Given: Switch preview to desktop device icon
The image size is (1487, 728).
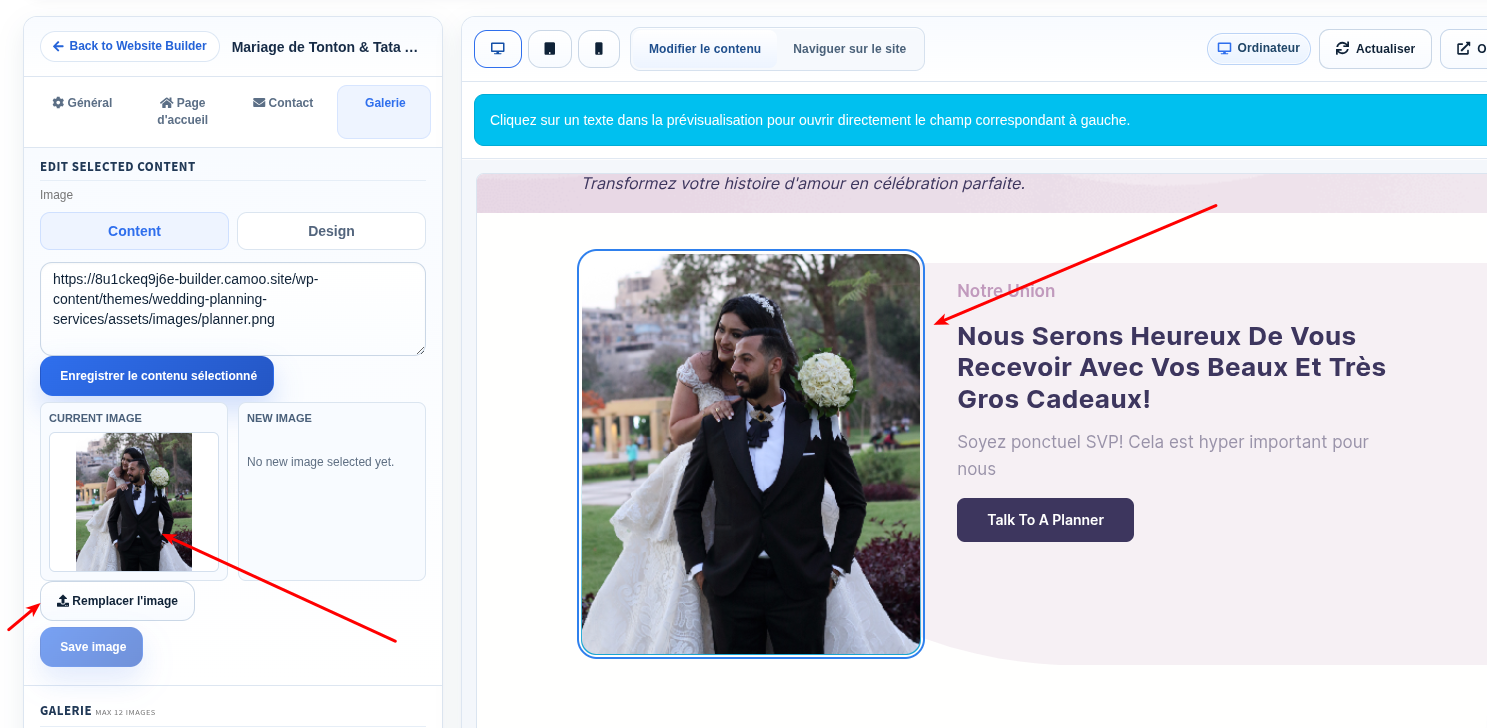Looking at the screenshot, I should pos(498,49).
